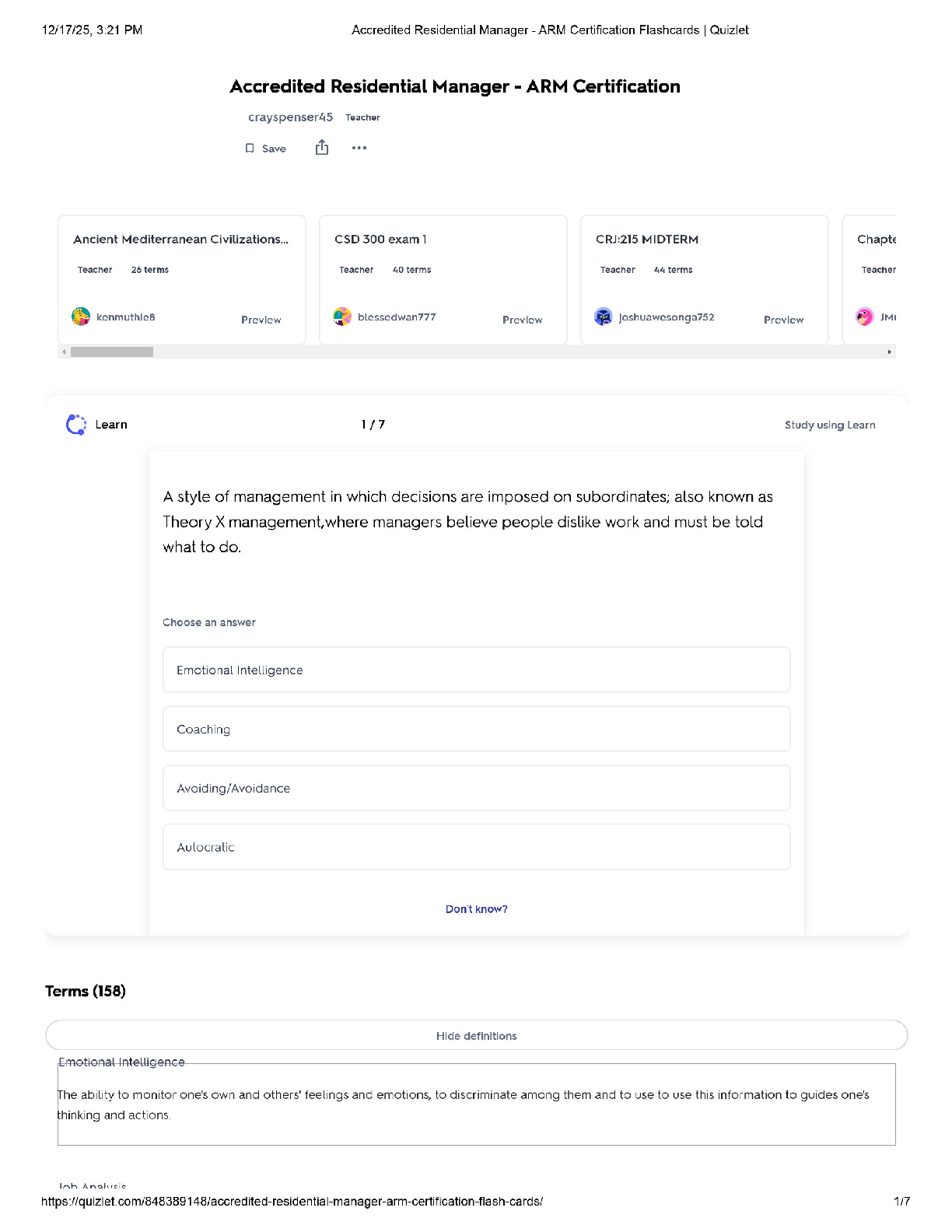
Task: Open Study using Learn
Action: coord(829,425)
